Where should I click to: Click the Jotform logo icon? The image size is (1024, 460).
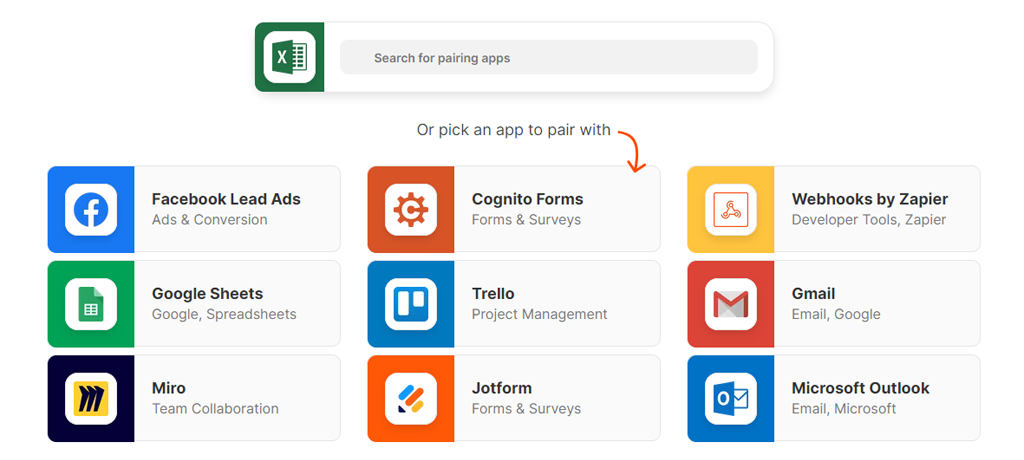pos(411,398)
